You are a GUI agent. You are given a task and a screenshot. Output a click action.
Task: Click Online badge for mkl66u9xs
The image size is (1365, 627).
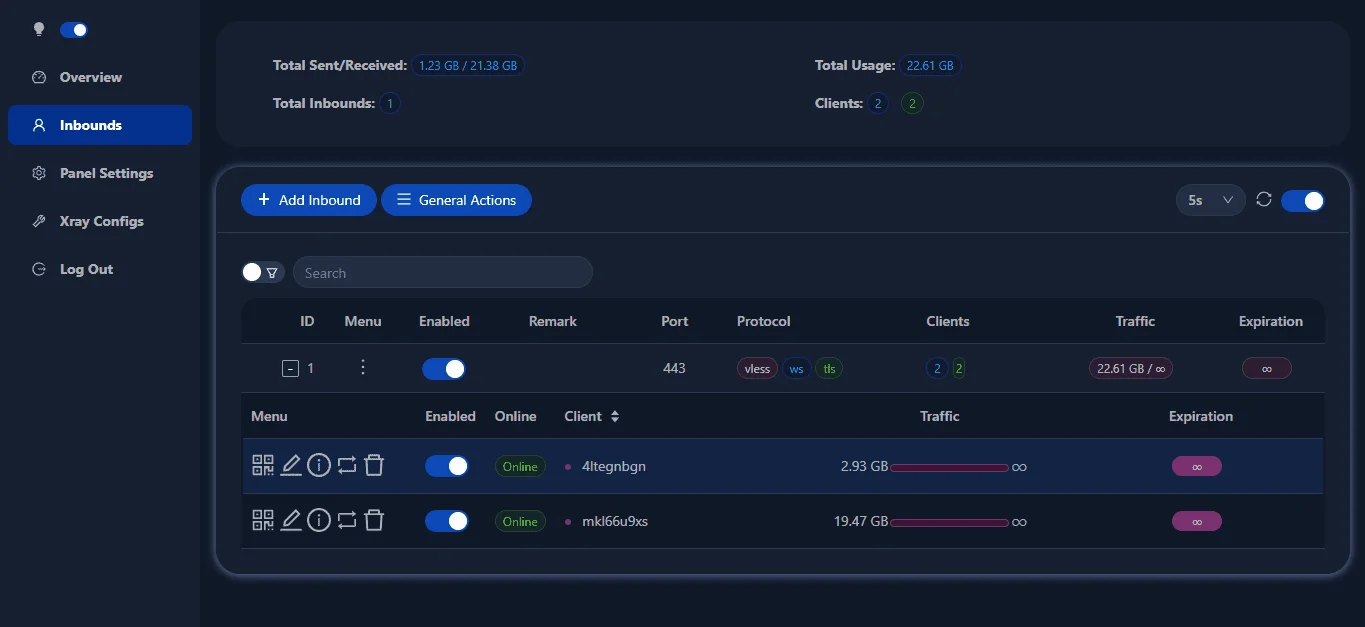pos(520,521)
